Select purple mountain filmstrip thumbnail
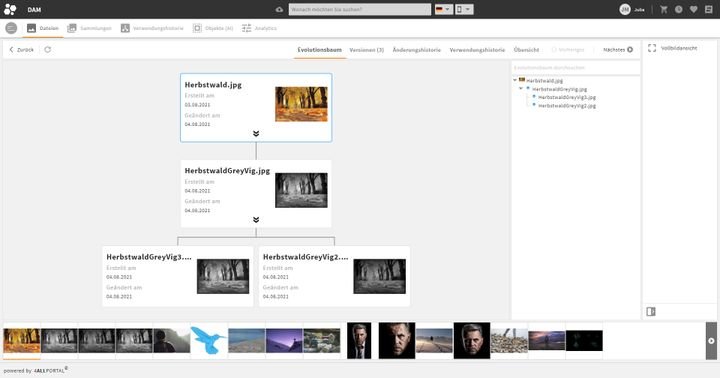Viewport: 720px width, 378px height. coord(284,340)
